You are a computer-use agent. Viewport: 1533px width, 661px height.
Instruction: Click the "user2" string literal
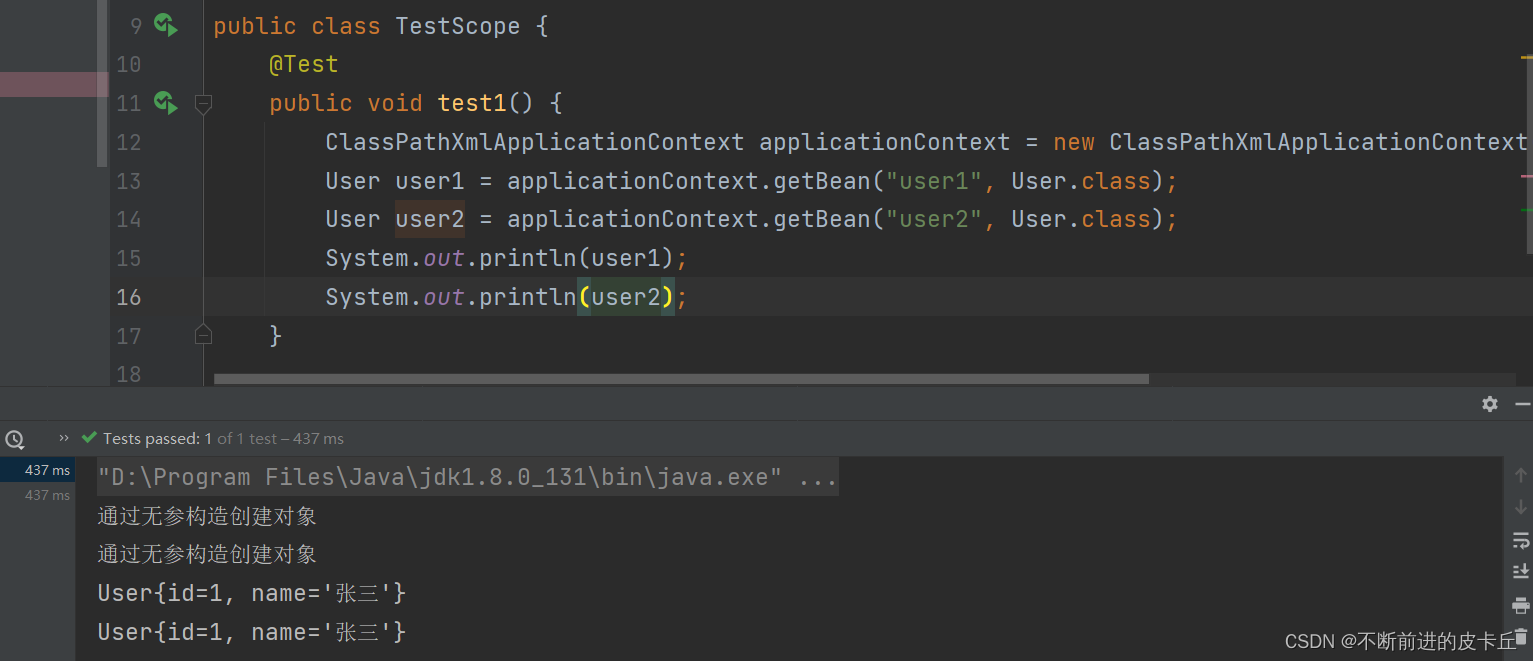934,219
